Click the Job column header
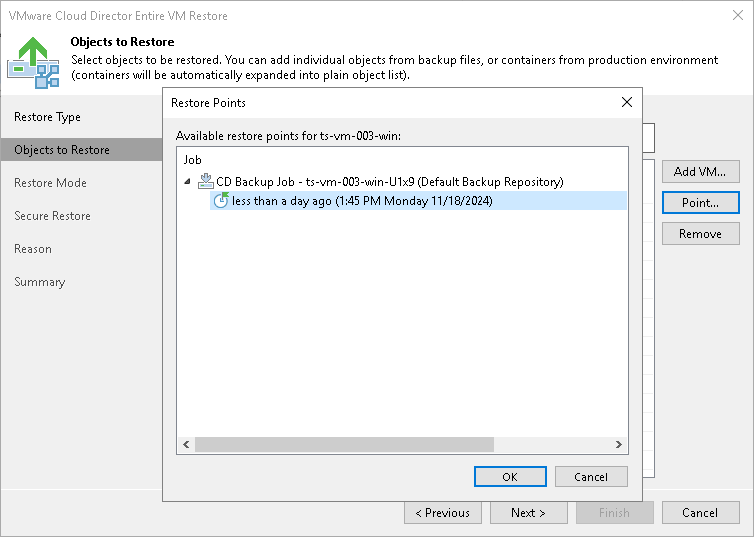Viewport: 754px width, 537px height. (x=192, y=160)
